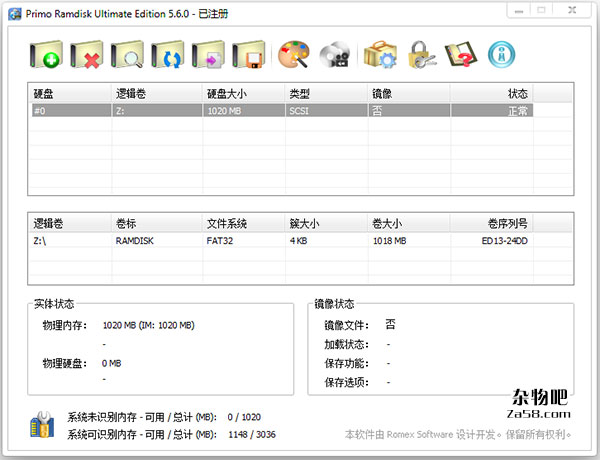Viewport: 600px width, 460px height.
Task: Click the save disk floppy icon
Action: coord(249,55)
